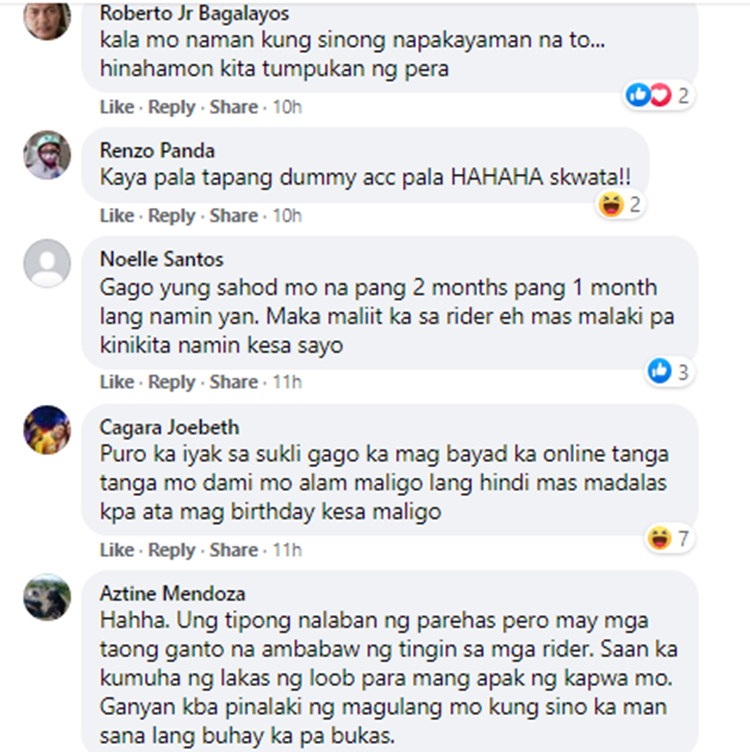Screen dimensions: 750x752
Task: Reply to Renzo Panda's comment
Action: tap(172, 215)
